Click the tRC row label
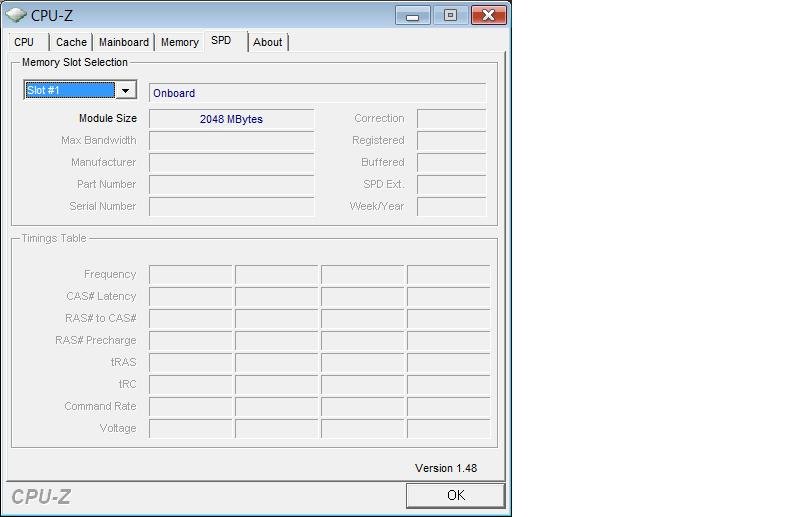Image resolution: width=800 pixels, height=517 pixels. click(128, 384)
